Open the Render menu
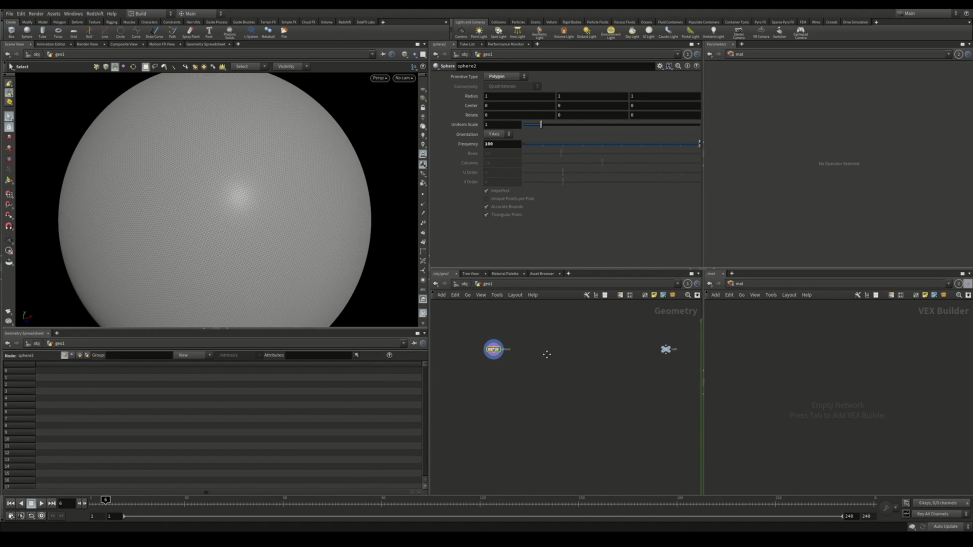Screen dimensions: 973x547 tap(36, 14)
